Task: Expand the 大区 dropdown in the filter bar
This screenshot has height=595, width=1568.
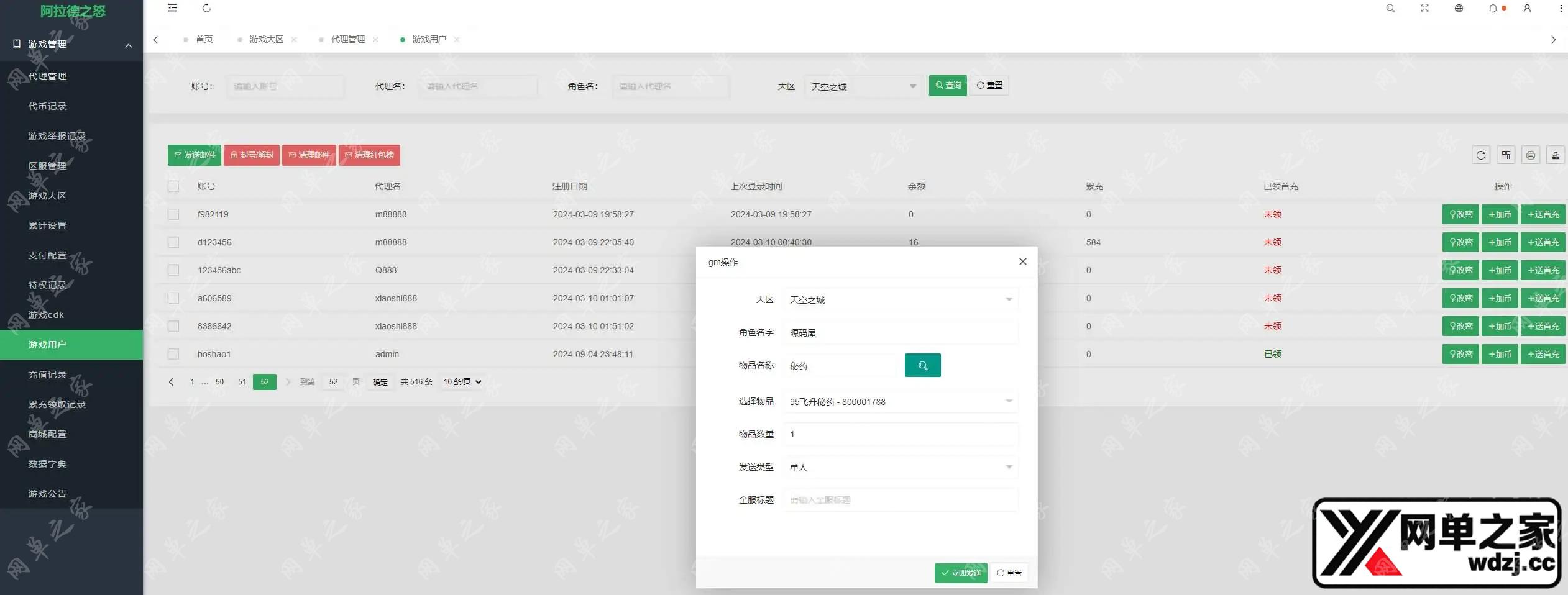Action: tap(862, 86)
